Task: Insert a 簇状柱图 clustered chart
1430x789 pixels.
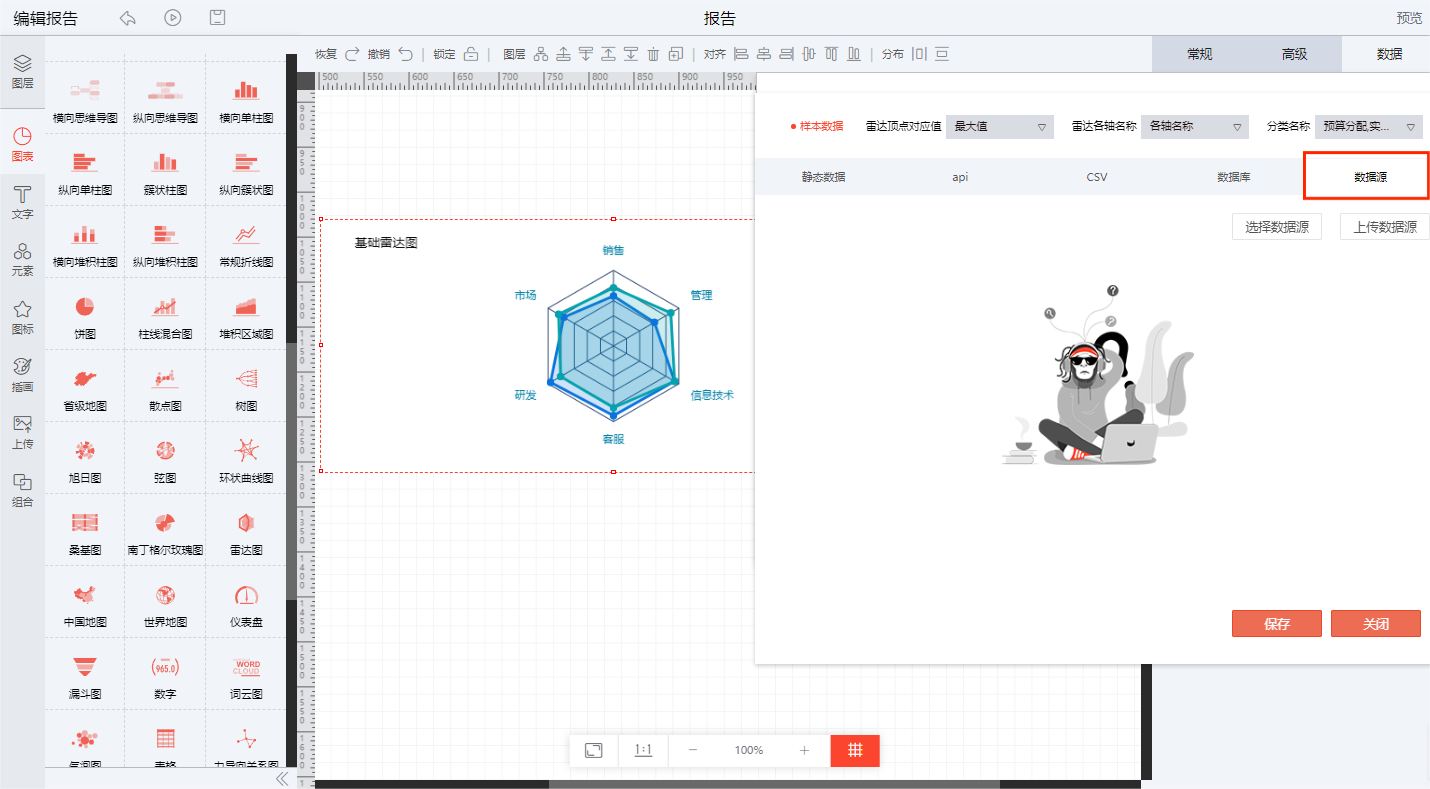Action: 165,171
